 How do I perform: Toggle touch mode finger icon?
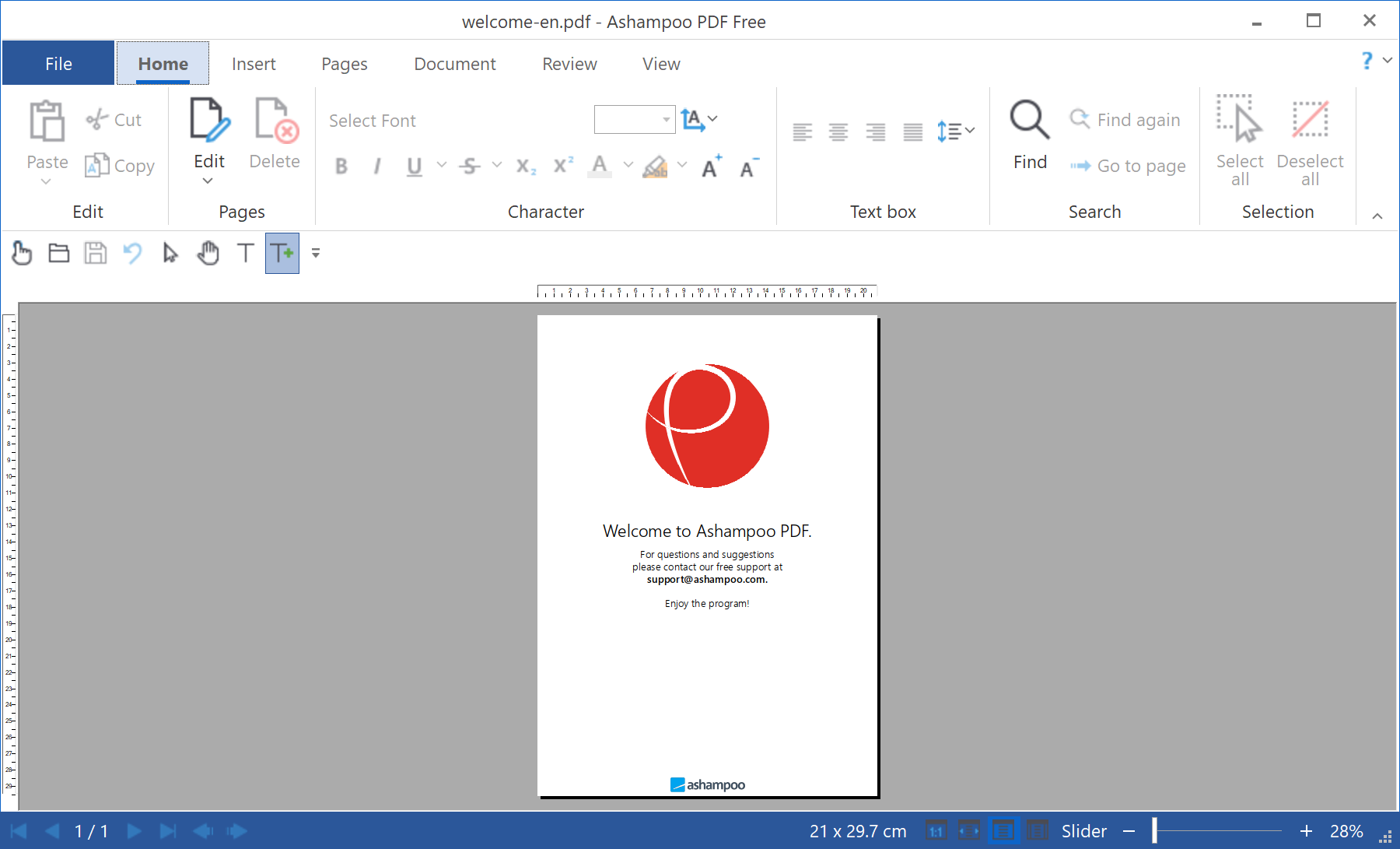click(22, 253)
